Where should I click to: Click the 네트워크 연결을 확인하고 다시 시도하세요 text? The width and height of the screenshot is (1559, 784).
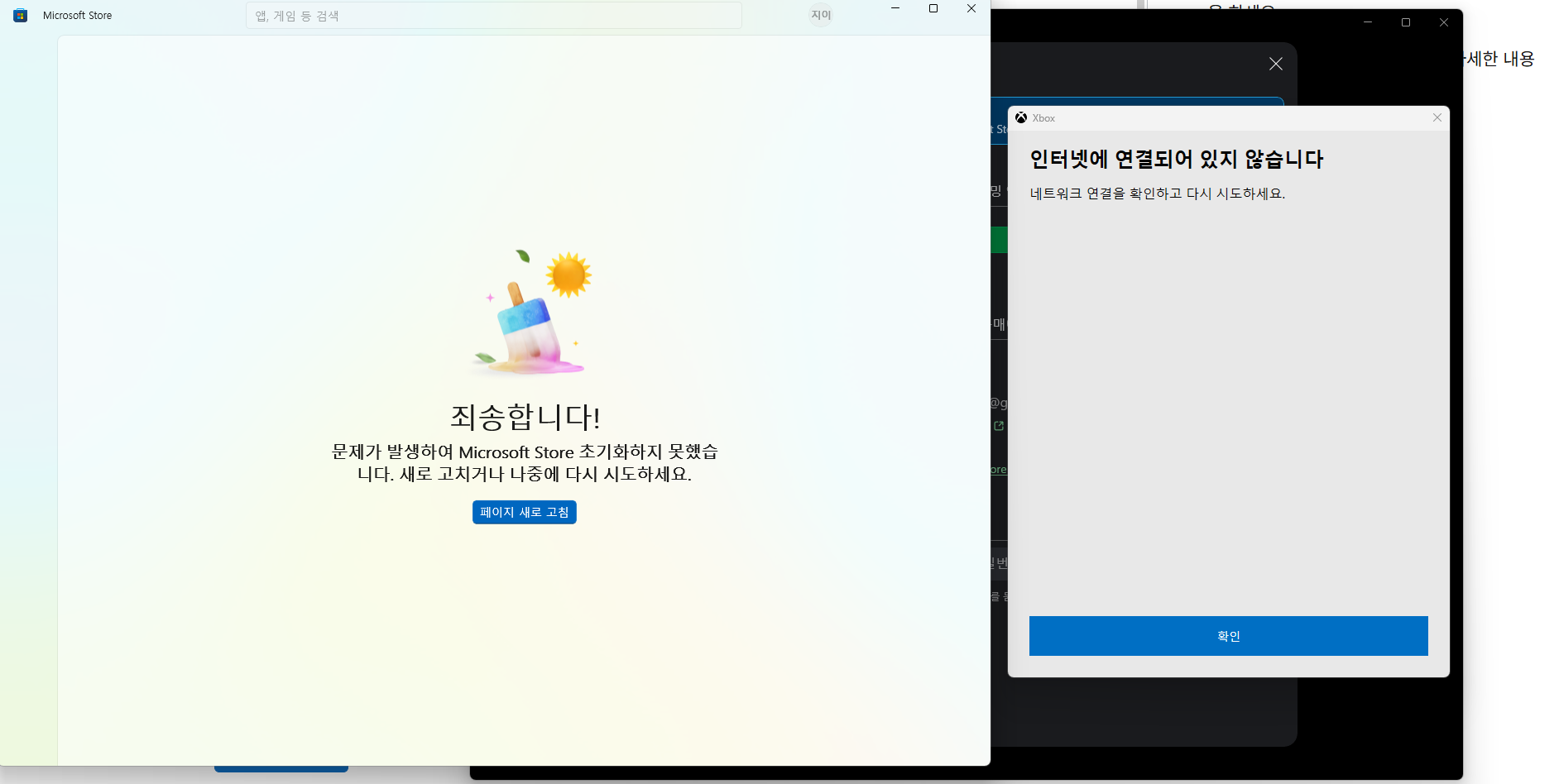click(x=1158, y=194)
